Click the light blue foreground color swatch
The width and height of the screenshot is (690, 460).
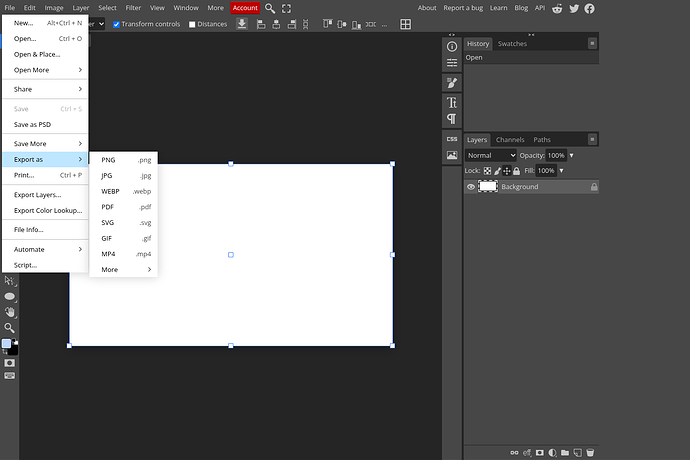coord(7,344)
